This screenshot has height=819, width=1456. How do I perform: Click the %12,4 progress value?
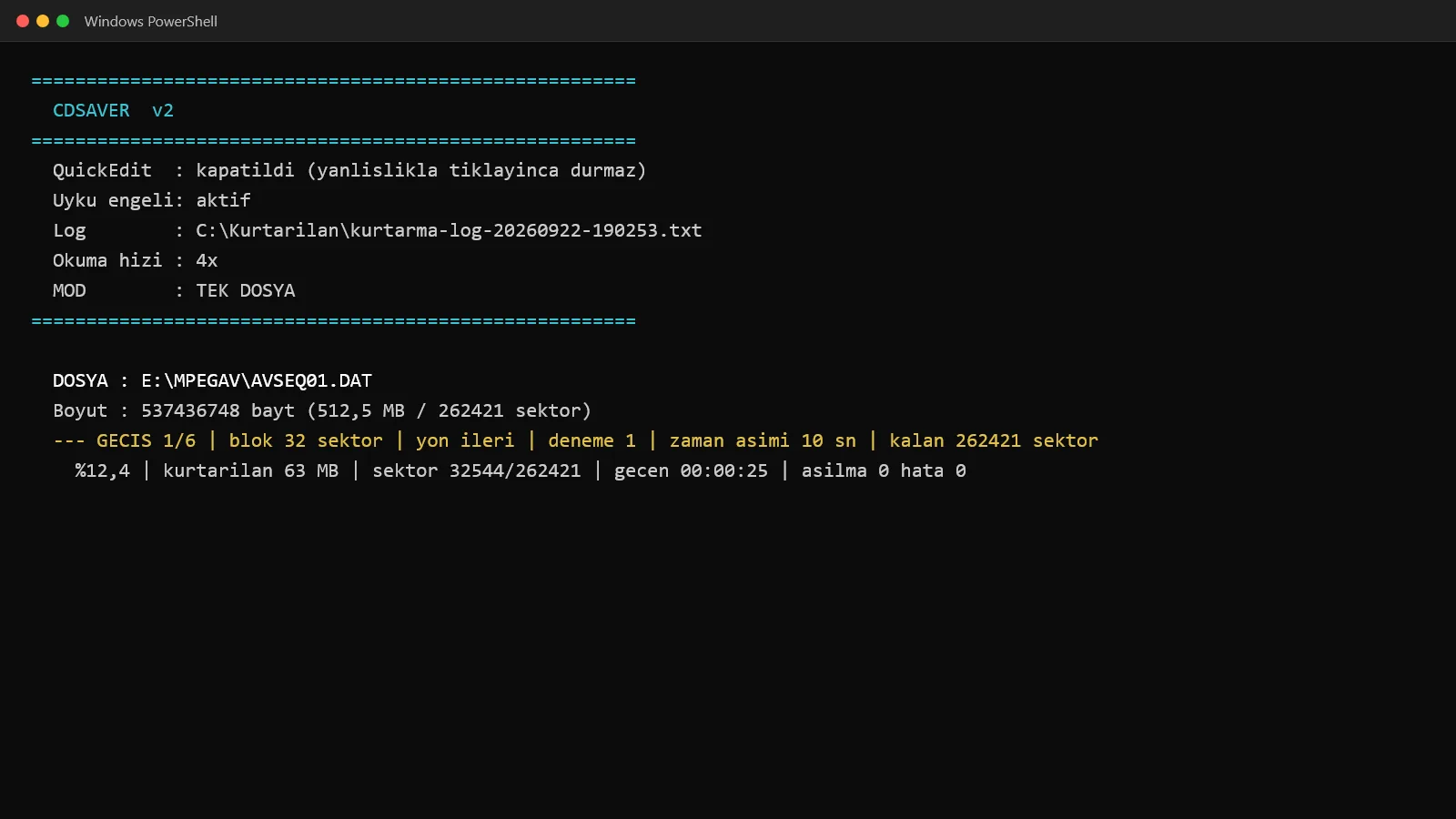(102, 470)
